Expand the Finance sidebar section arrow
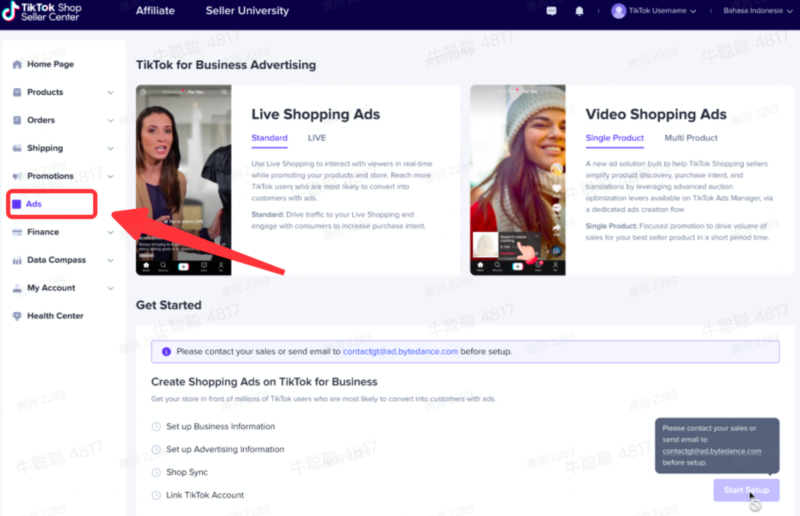 110,232
